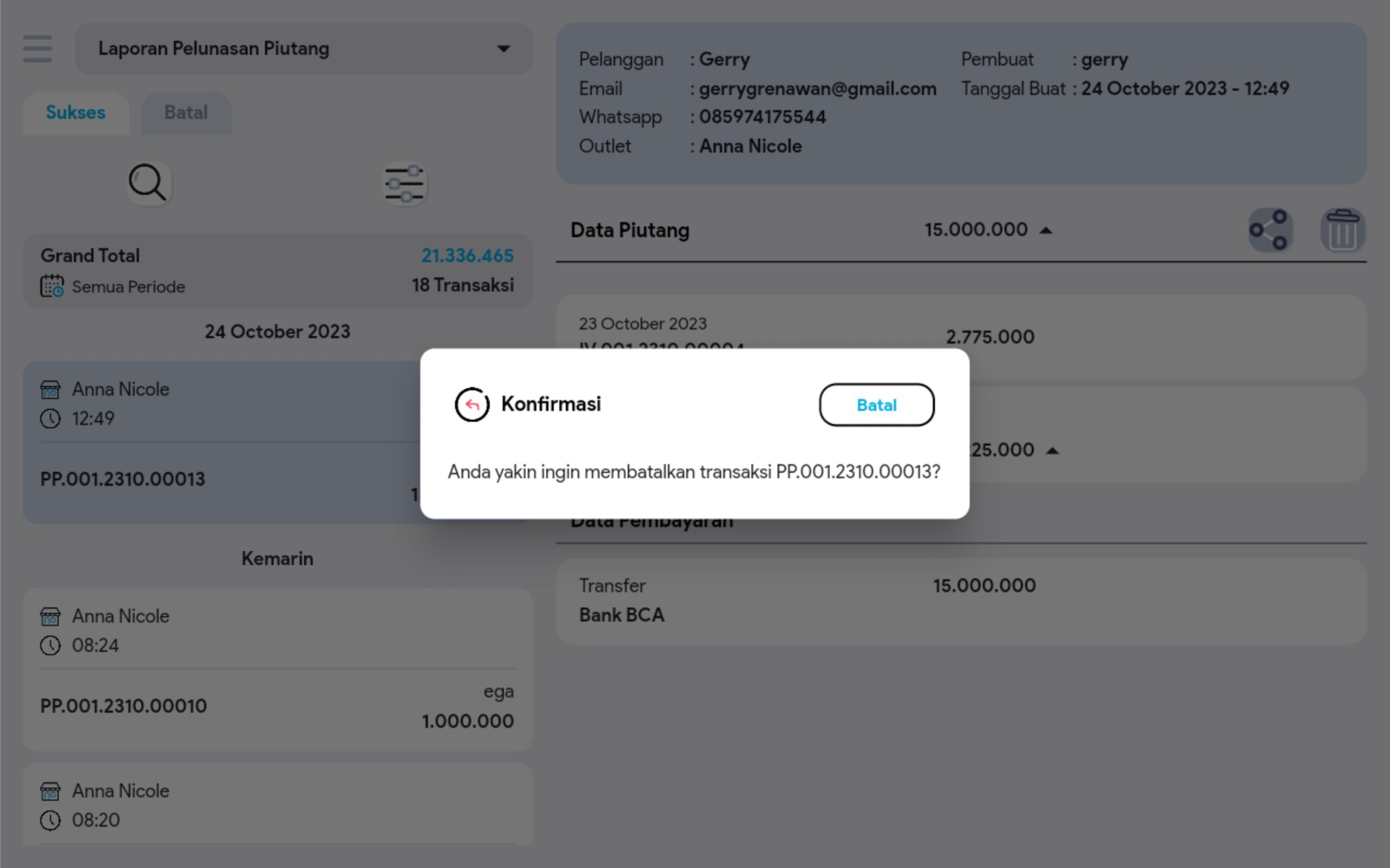Open the filter sliders icon

405,183
